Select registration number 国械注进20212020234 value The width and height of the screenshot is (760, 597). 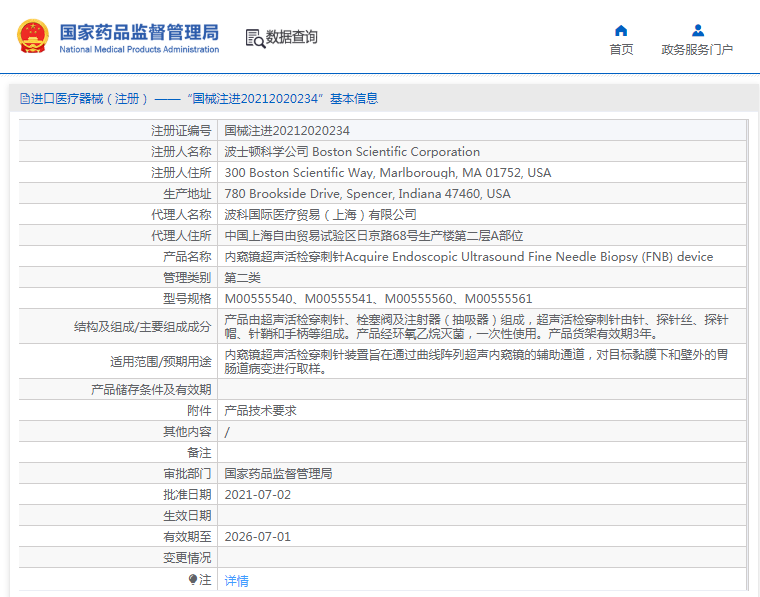click(287, 131)
